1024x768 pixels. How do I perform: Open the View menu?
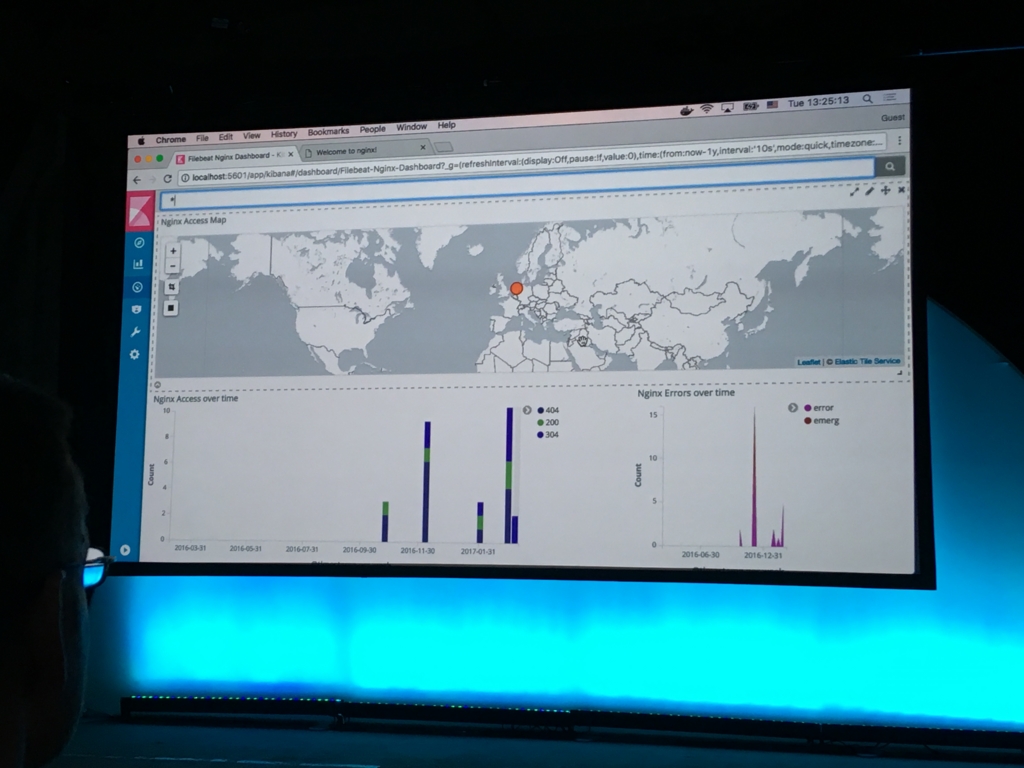(252, 136)
